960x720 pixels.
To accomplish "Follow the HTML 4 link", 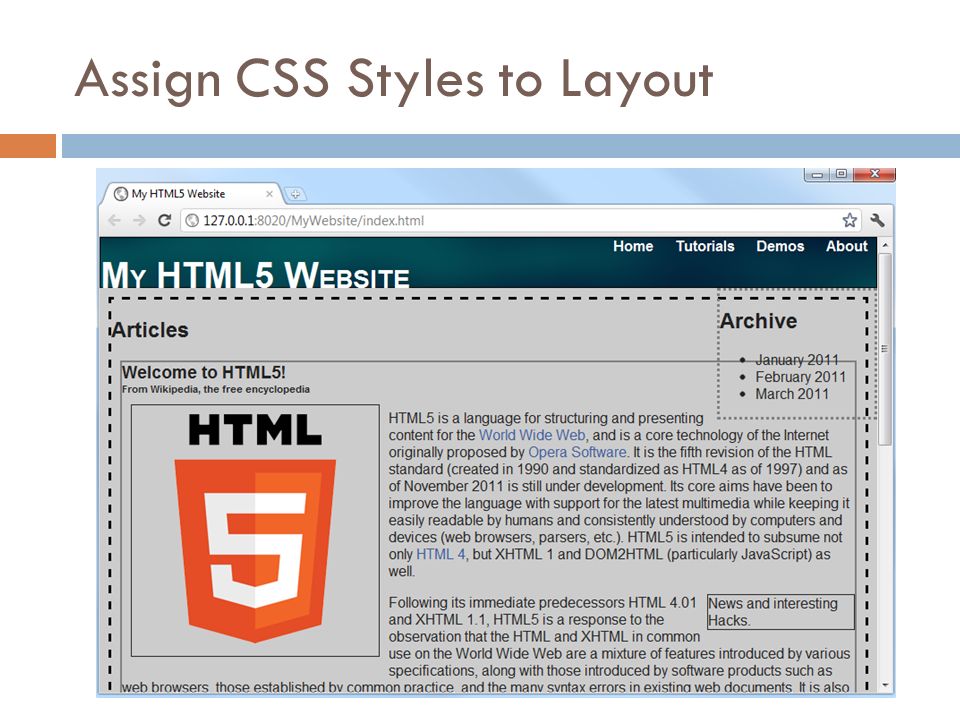I will [441, 555].
